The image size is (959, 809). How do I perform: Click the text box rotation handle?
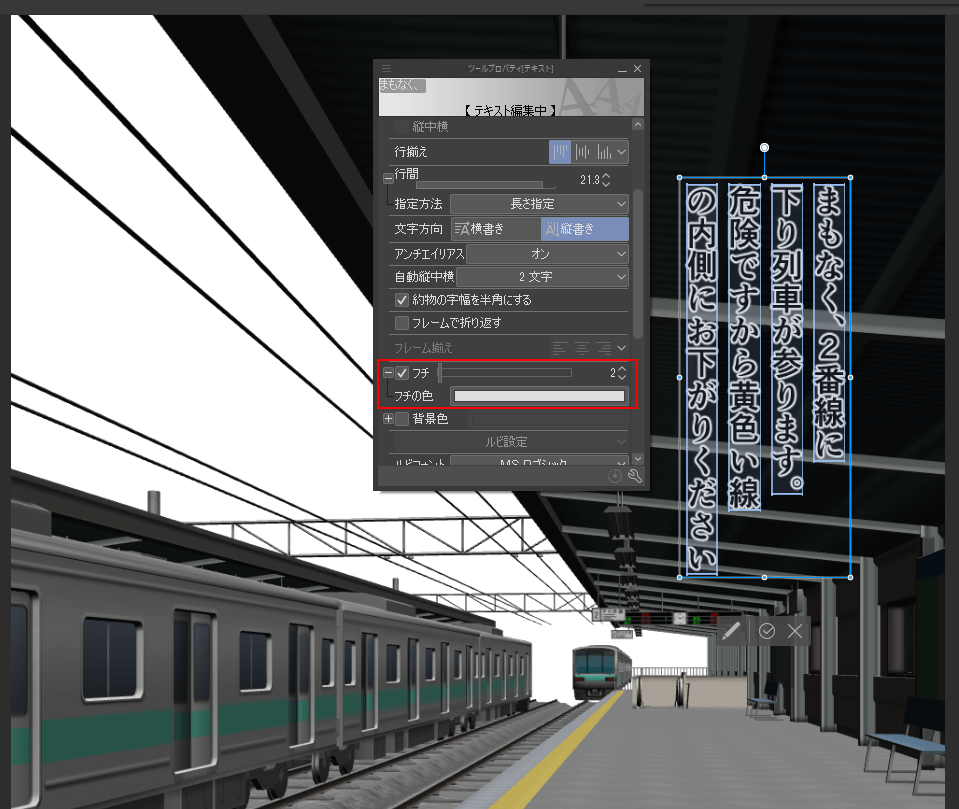coord(765,147)
